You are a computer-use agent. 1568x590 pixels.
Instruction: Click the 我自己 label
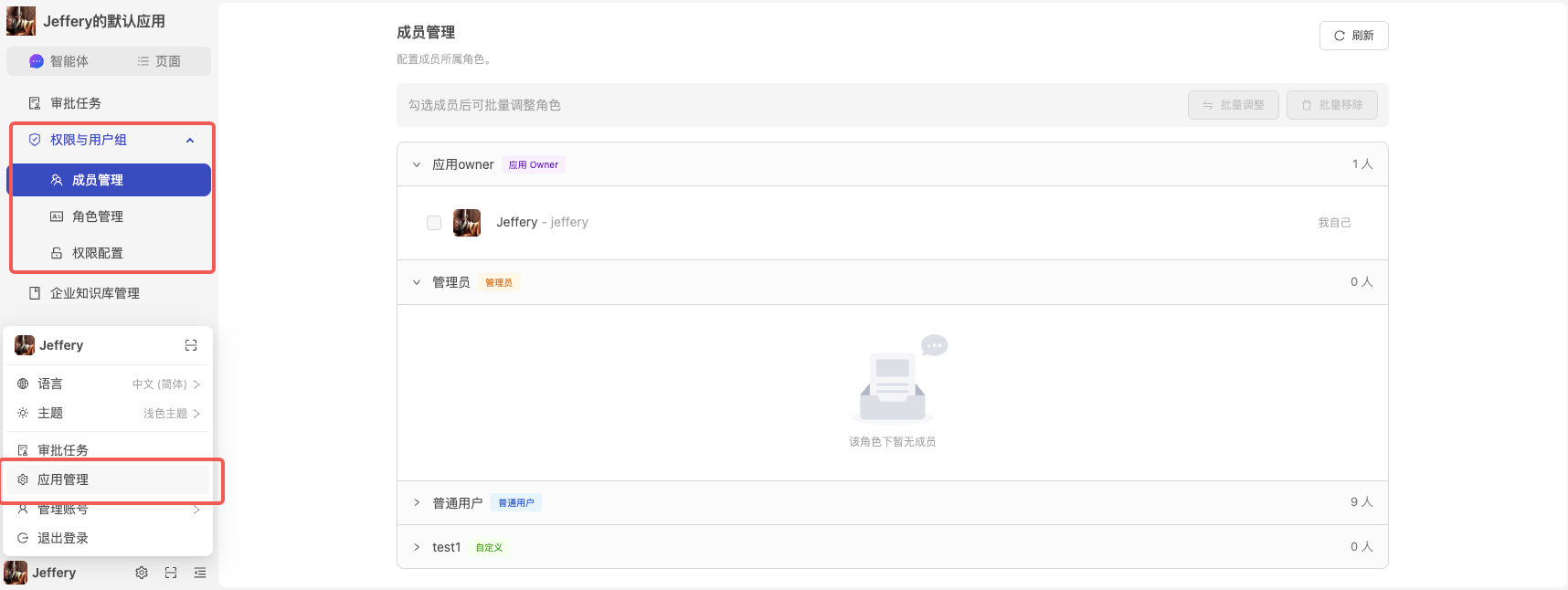click(x=1334, y=223)
